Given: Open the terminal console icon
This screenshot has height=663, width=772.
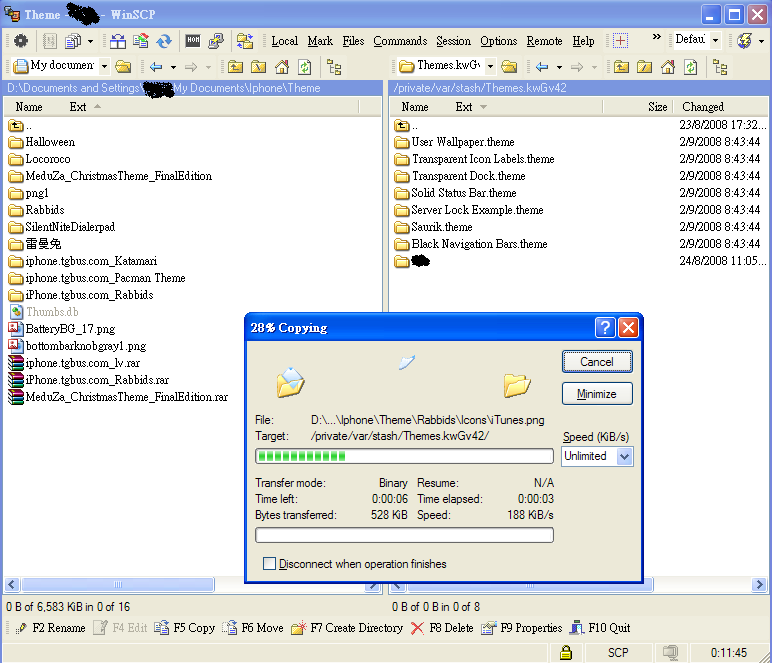Looking at the screenshot, I should (193, 41).
